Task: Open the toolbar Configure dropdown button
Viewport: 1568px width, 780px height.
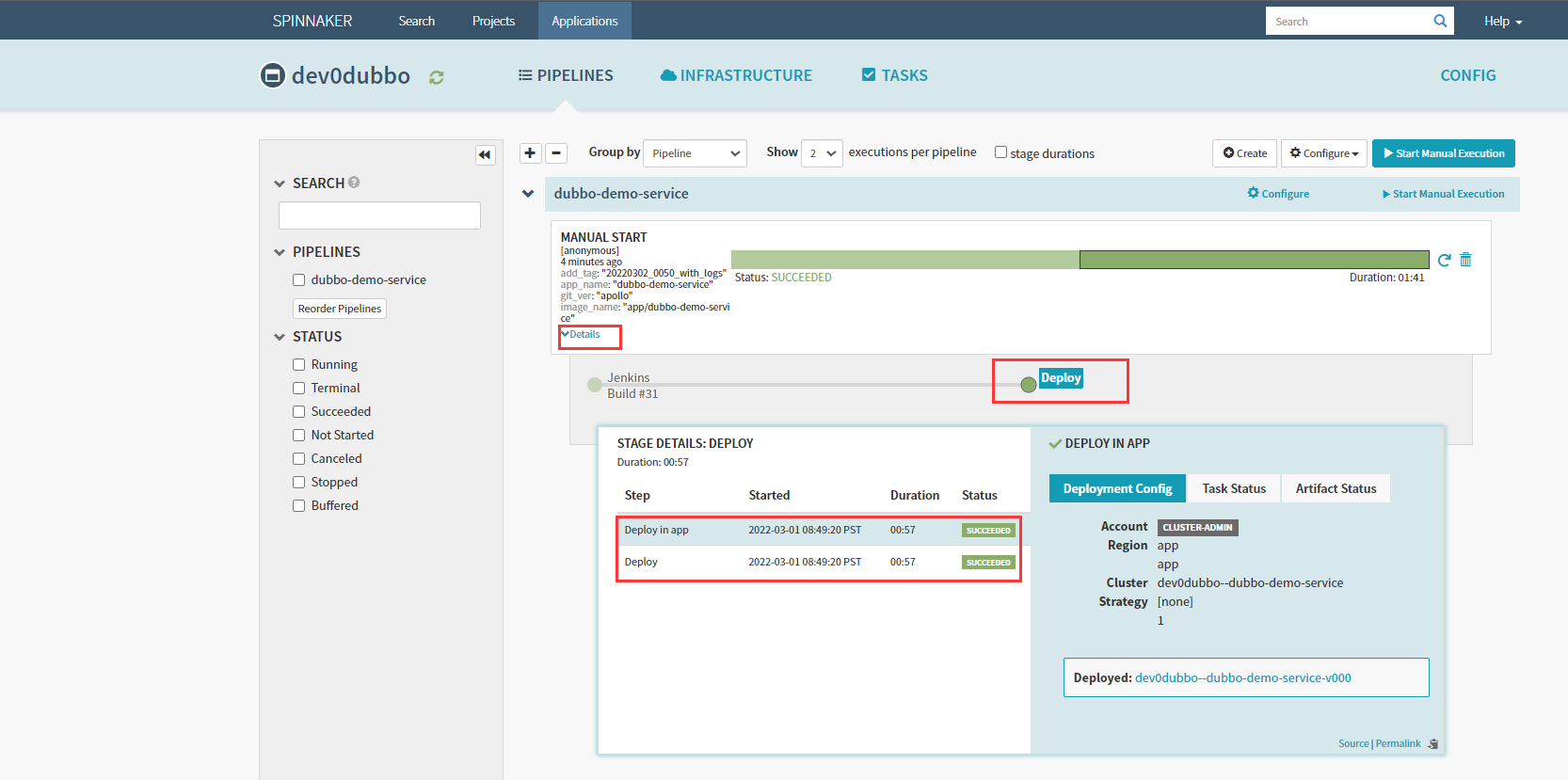Action: point(1323,153)
